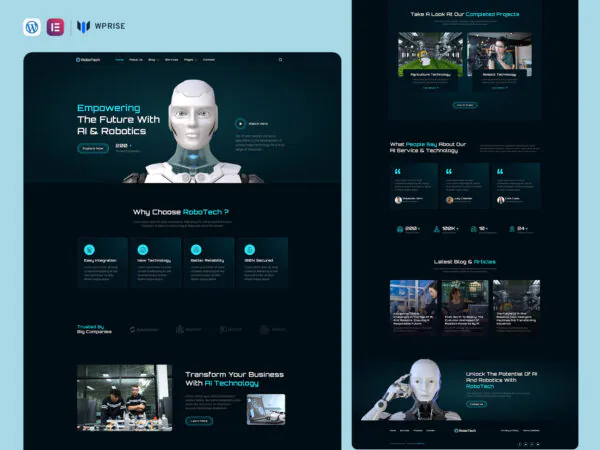Click the third testimonial quote icon

click(x=500, y=171)
